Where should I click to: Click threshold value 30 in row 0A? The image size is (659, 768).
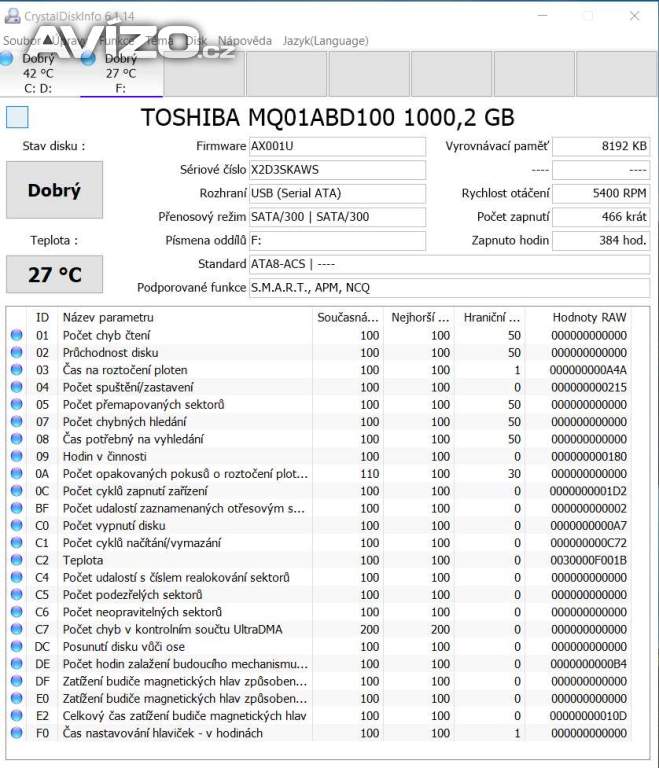514,474
